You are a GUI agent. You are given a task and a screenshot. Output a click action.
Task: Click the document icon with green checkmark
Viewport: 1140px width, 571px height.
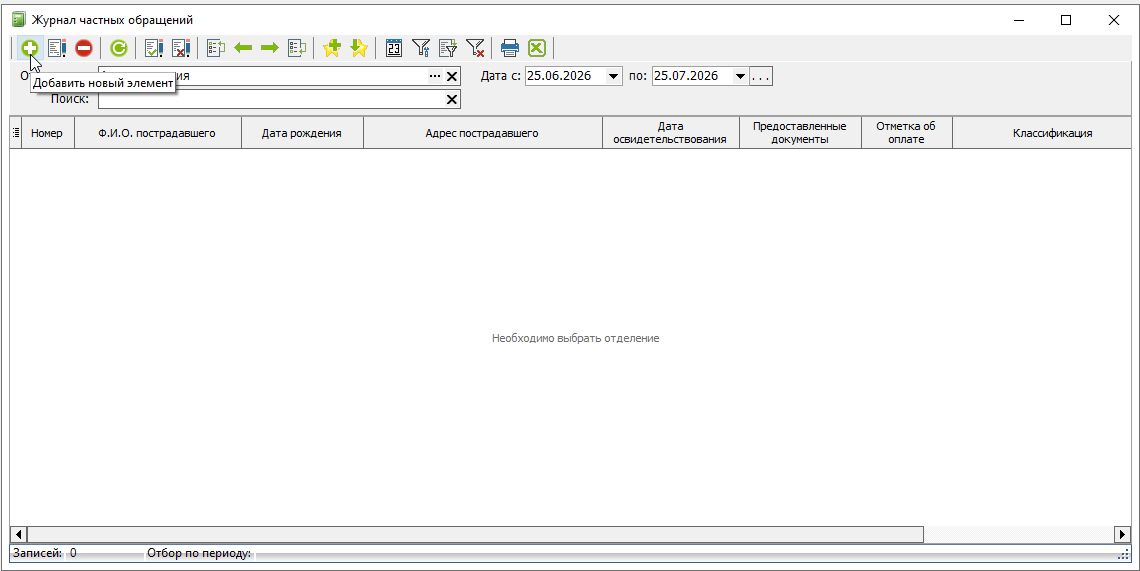pyautogui.click(x=153, y=49)
